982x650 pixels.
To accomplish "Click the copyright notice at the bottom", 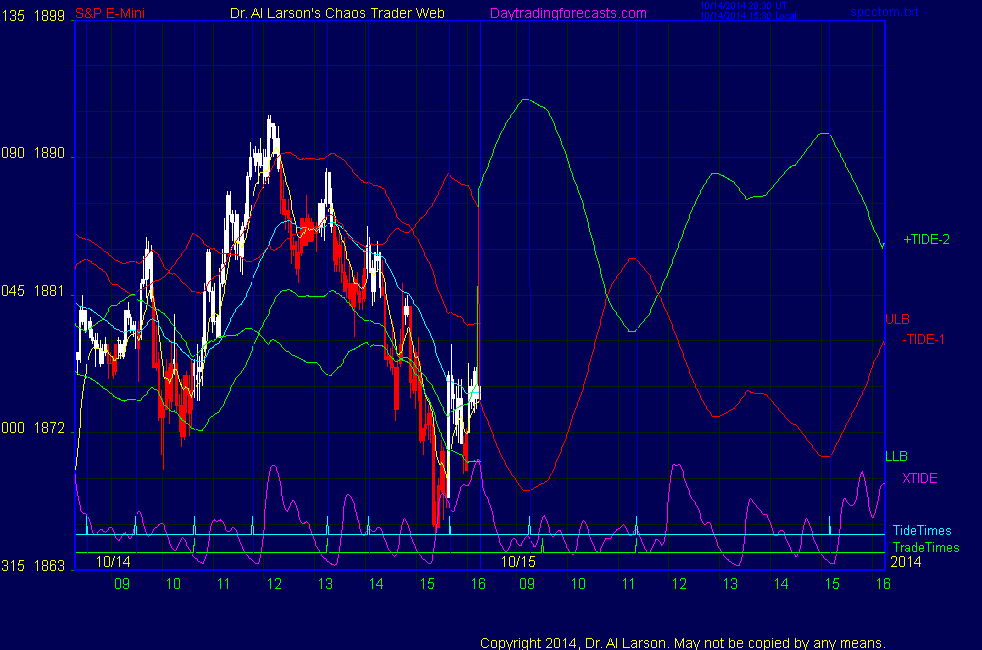I will point(683,643).
